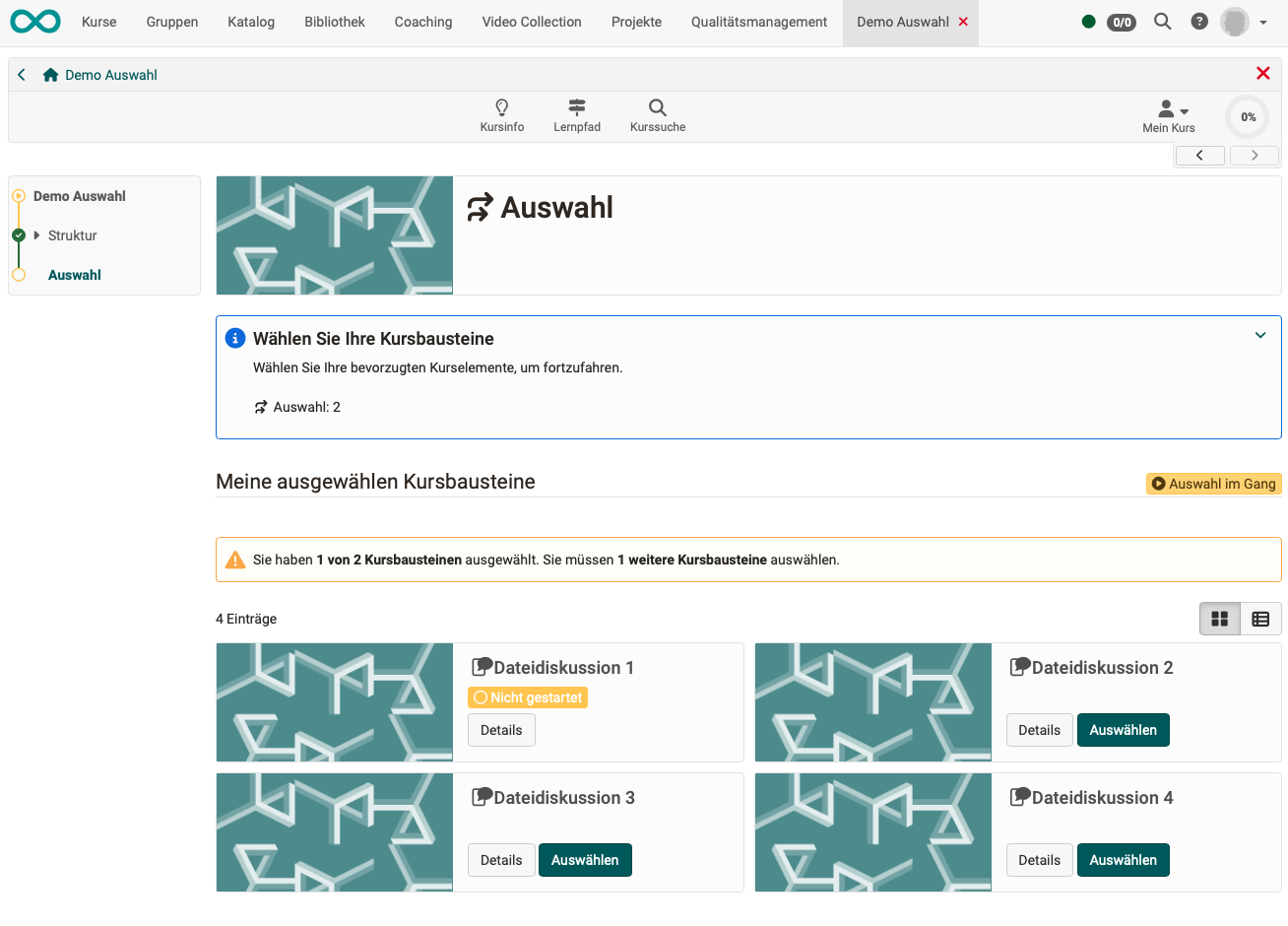The width and height of the screenshot is (1288, 926).
Task: Click the back arrow in breadcrumb
Action: [22, 75]
